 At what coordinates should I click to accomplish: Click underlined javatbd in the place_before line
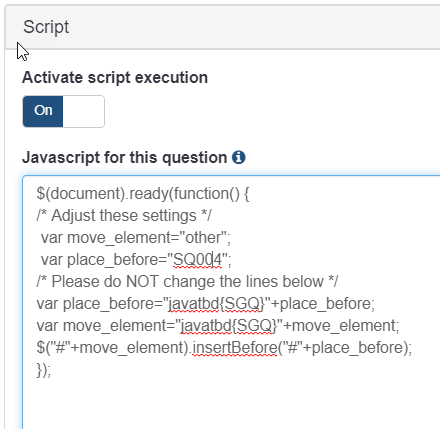point(194,304)
